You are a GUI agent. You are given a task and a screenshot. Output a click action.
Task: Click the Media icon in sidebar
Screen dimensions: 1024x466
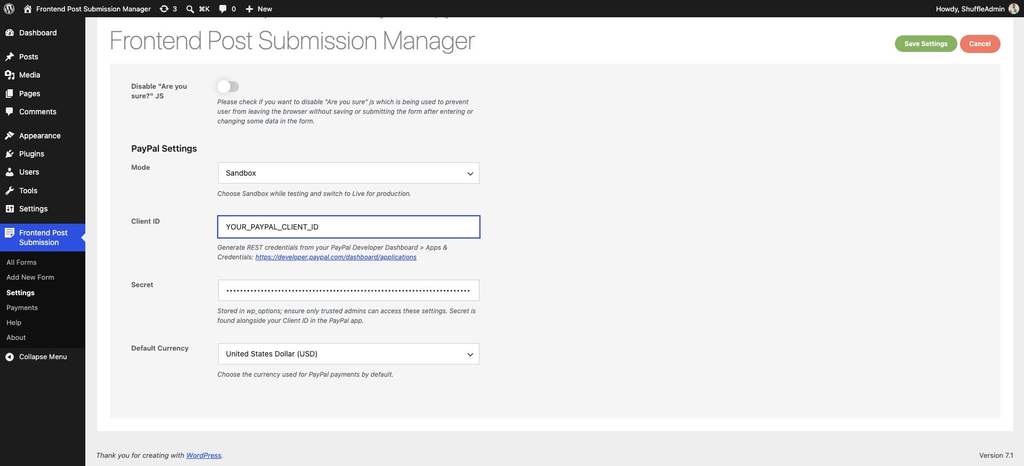[x=9, y=75]
